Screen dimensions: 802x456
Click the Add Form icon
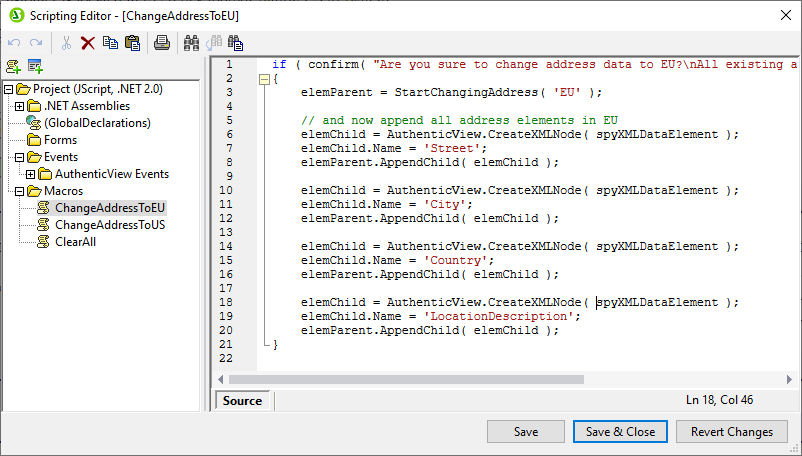coord(35,67)
